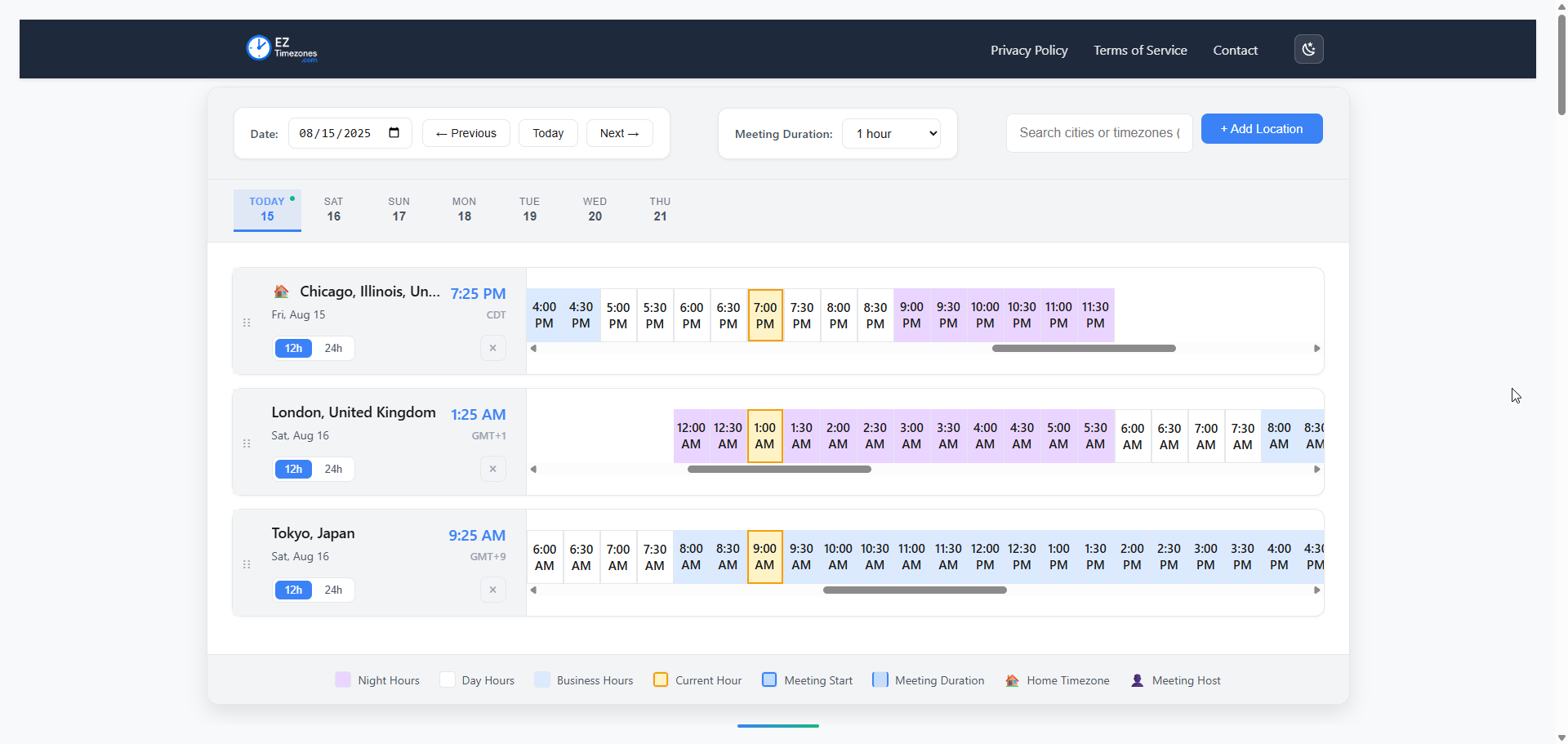Click the Add Location button
1568x744 pixels.
1262,129
